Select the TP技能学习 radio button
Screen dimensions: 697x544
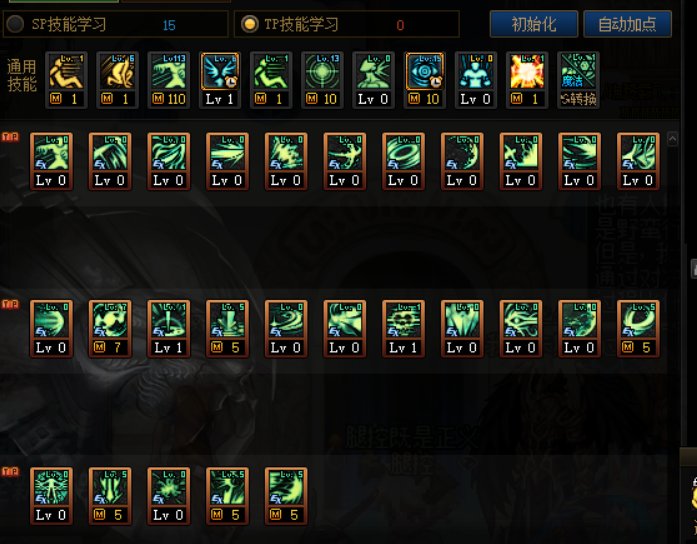[x=249, y=24]
